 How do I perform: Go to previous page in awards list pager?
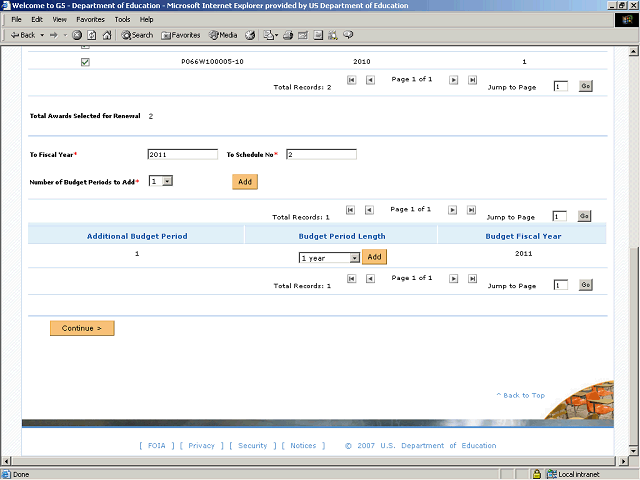[370, 80]
